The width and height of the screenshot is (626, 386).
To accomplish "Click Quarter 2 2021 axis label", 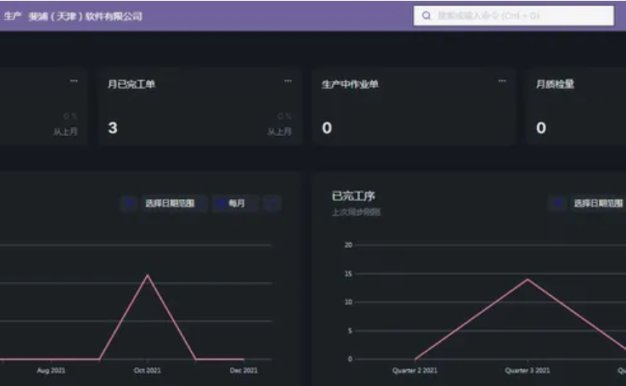I will pos(415,370).
